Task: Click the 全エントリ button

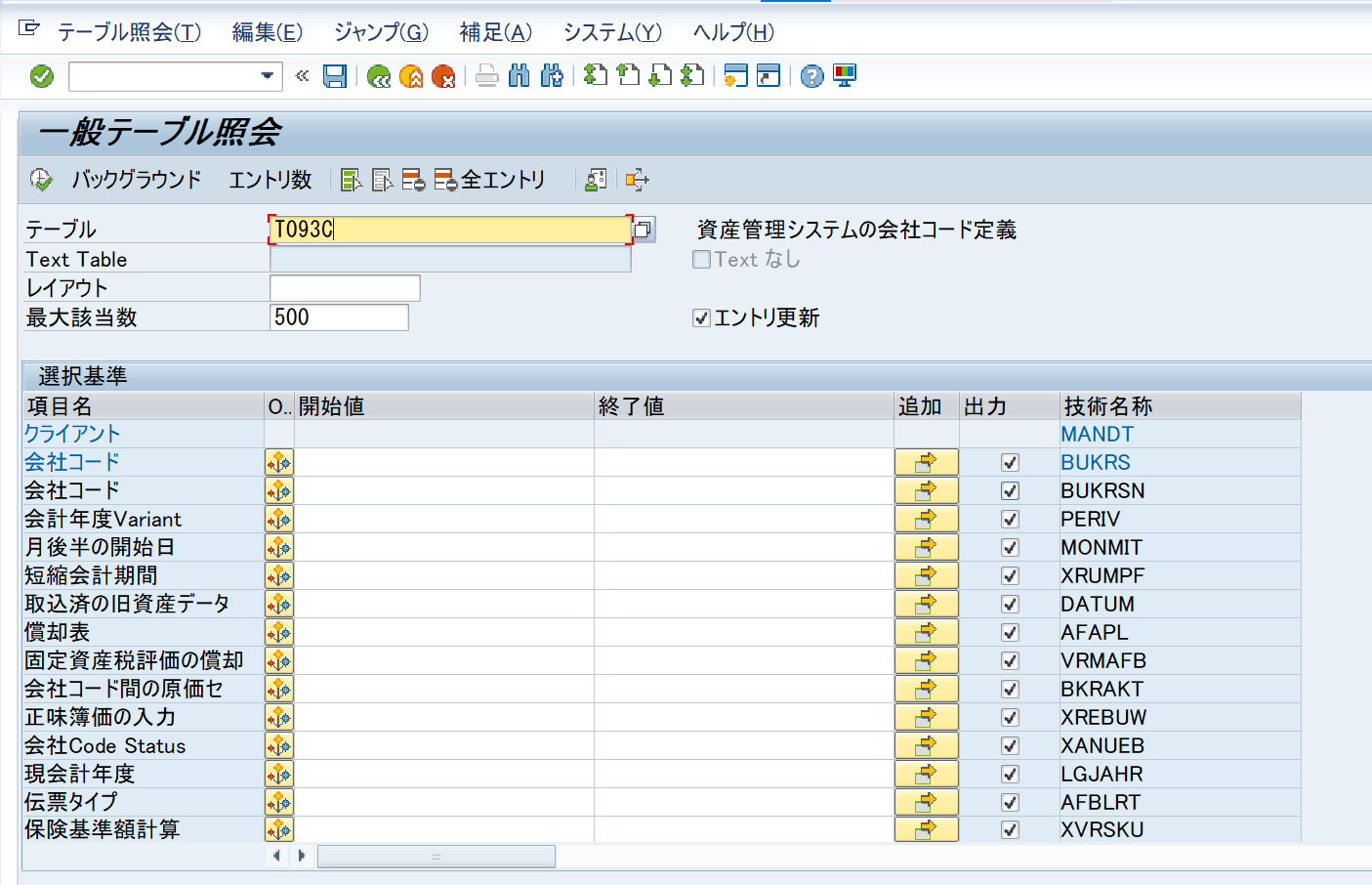Action: click(x=490, y=180)
